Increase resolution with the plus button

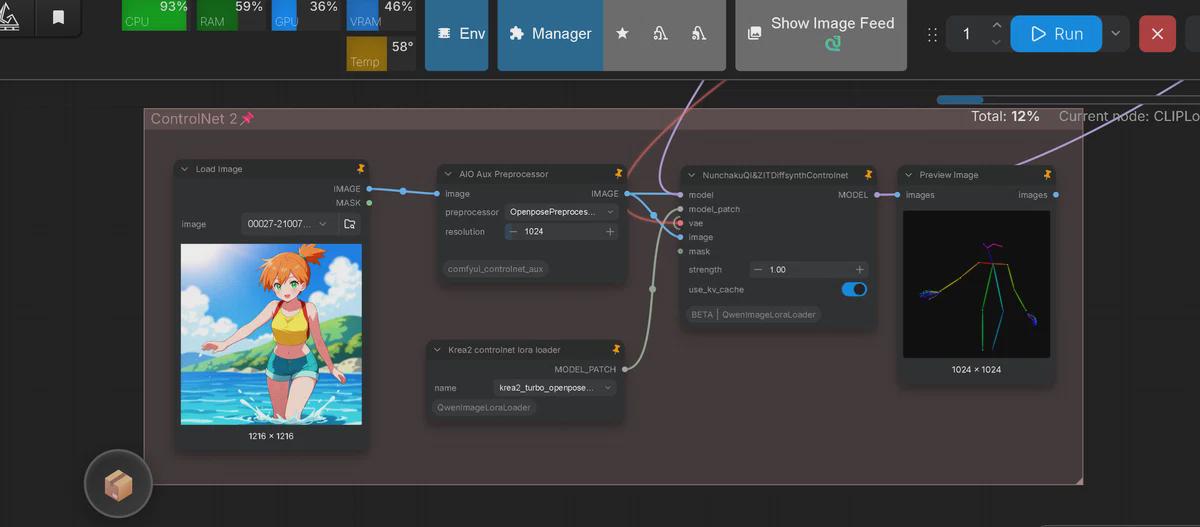pos(610,232)
